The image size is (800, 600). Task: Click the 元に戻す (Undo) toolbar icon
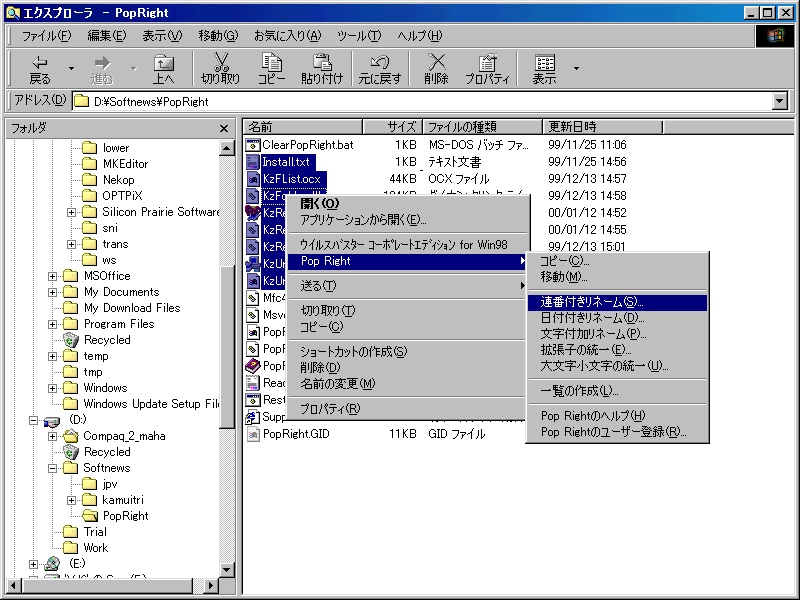379,67
